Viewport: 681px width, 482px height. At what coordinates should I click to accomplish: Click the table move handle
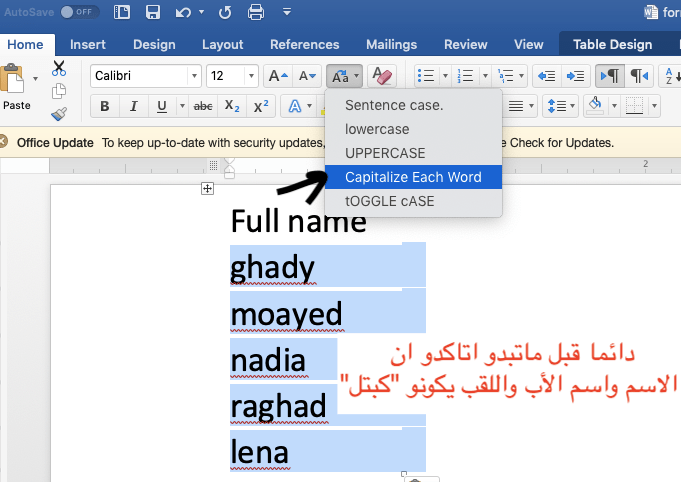pos(207,188)
